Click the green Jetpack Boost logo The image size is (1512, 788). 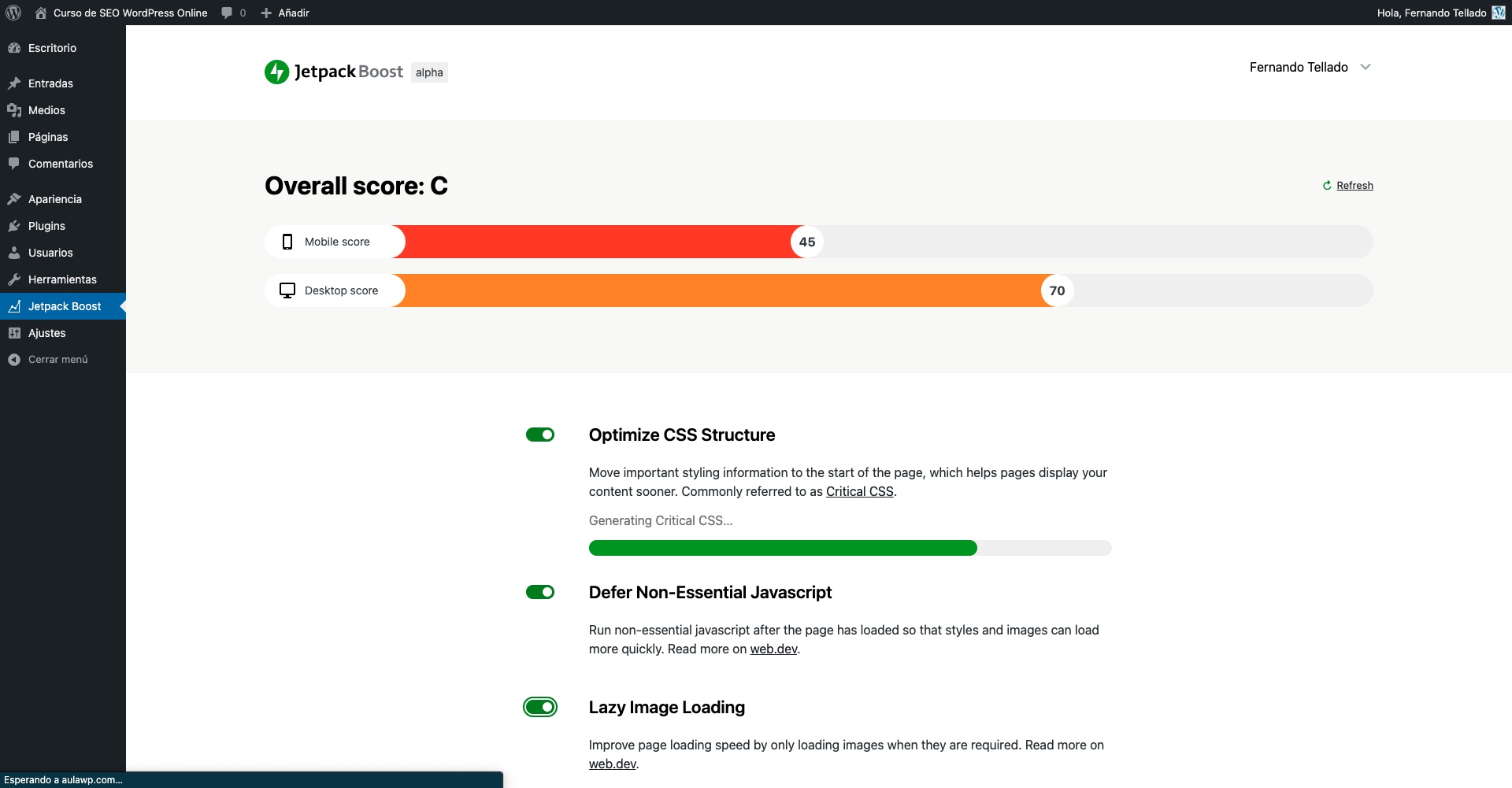click(x=277, y=72)
